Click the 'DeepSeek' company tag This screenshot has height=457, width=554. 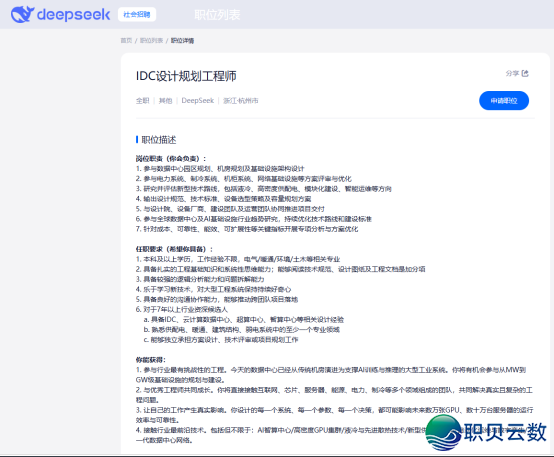(x=198, y=101)
